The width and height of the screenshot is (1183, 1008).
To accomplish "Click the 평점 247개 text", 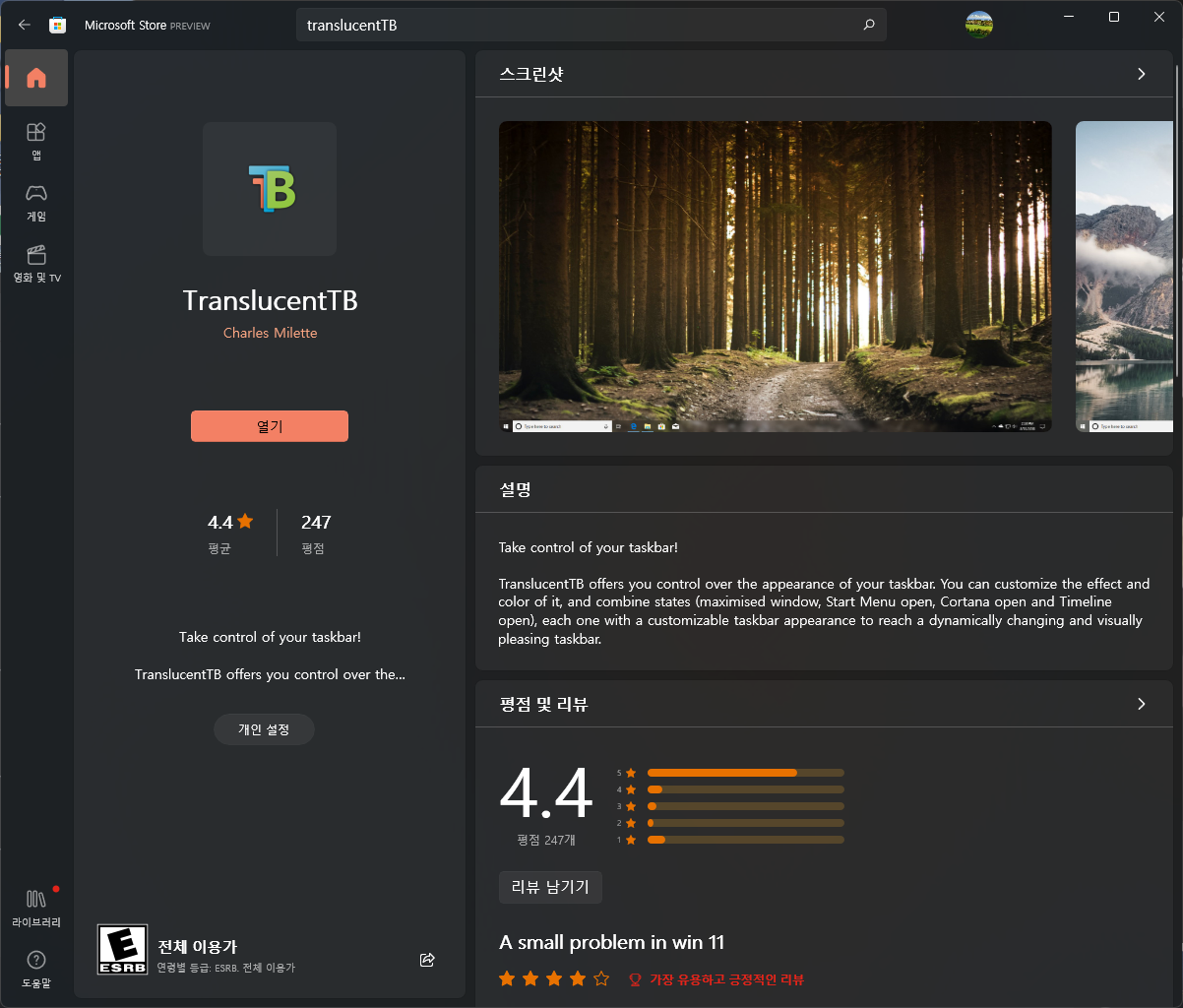I will (x=546, y=840).
